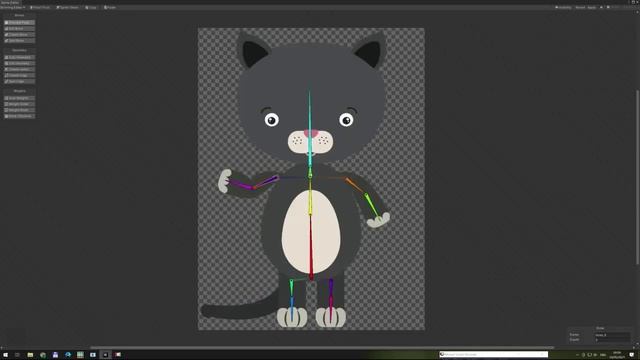
Task: Select the magenta left forearm bone
Action: 241,184
